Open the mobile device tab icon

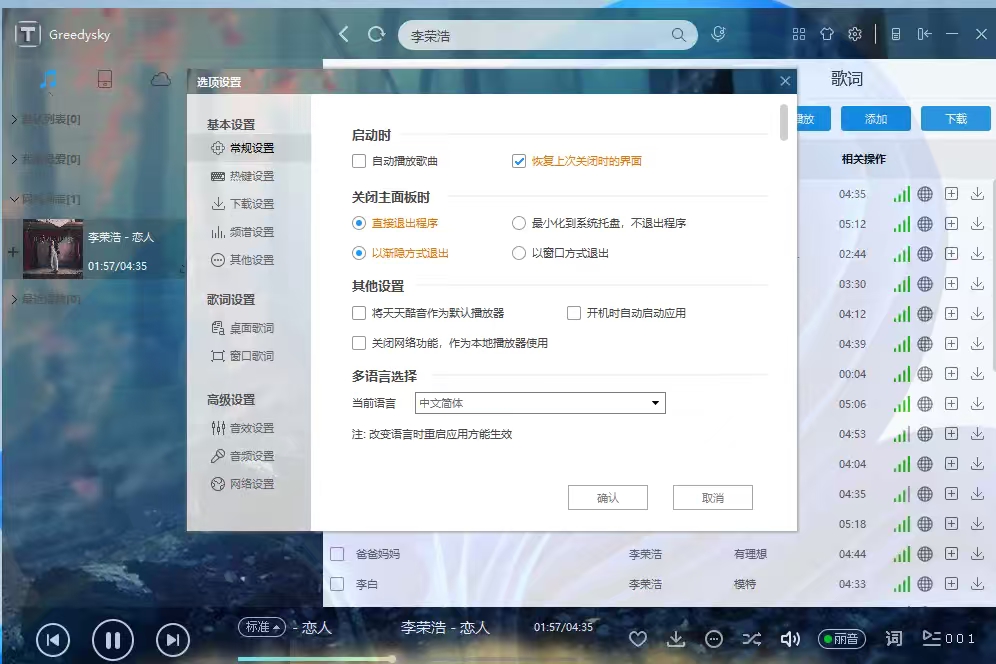(x=105, y=79)
